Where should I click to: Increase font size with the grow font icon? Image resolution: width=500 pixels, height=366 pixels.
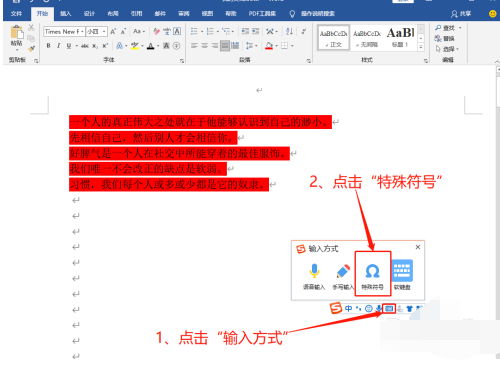pos(113,32)
